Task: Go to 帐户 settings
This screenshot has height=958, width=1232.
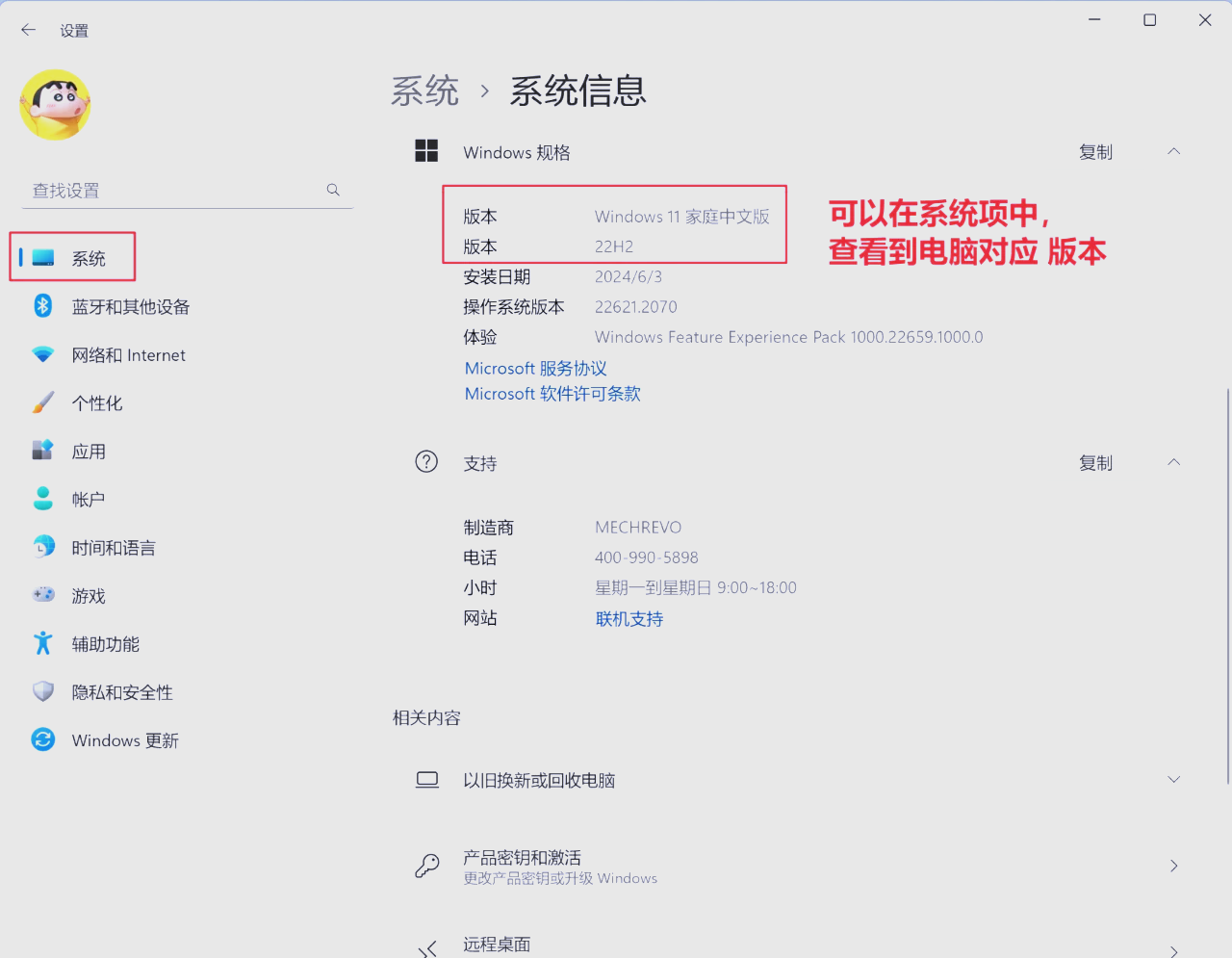Action: pyautogui.click(x=89, y=500)
